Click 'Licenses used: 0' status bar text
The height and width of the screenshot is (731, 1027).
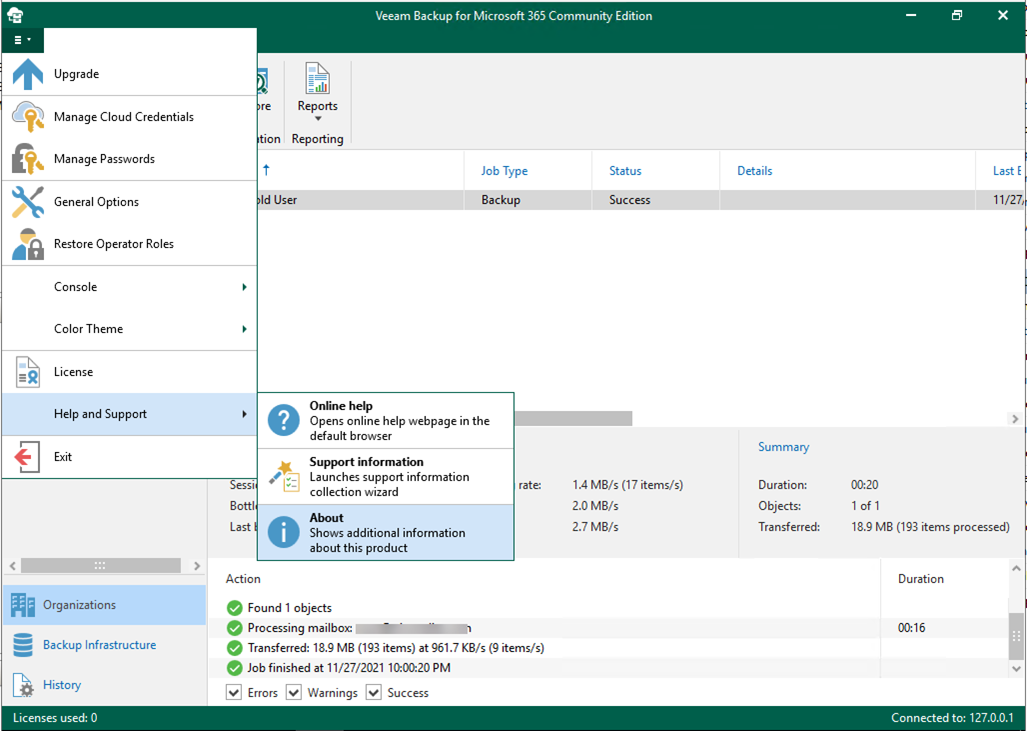tap(55, 718)
